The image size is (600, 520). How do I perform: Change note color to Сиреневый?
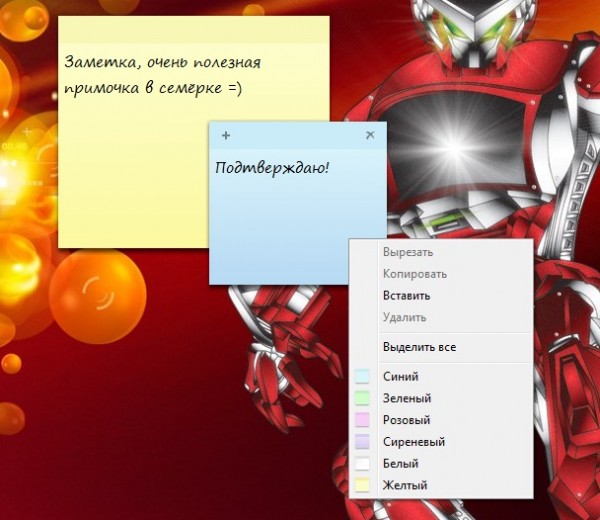point(441,442)
